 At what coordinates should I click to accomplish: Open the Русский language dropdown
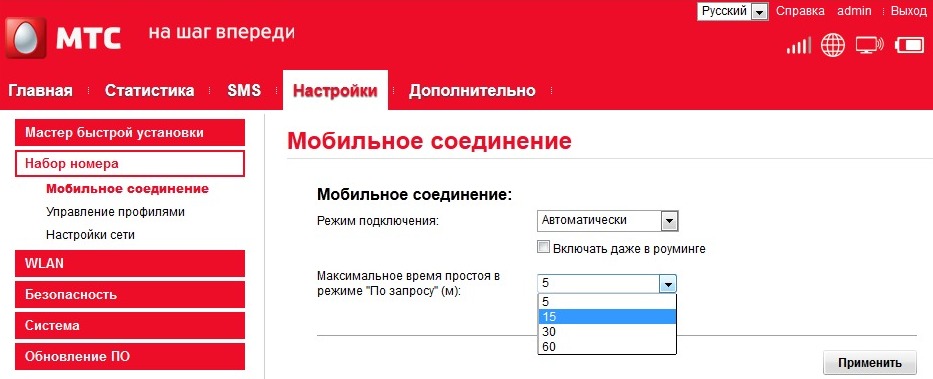point(732,11)
